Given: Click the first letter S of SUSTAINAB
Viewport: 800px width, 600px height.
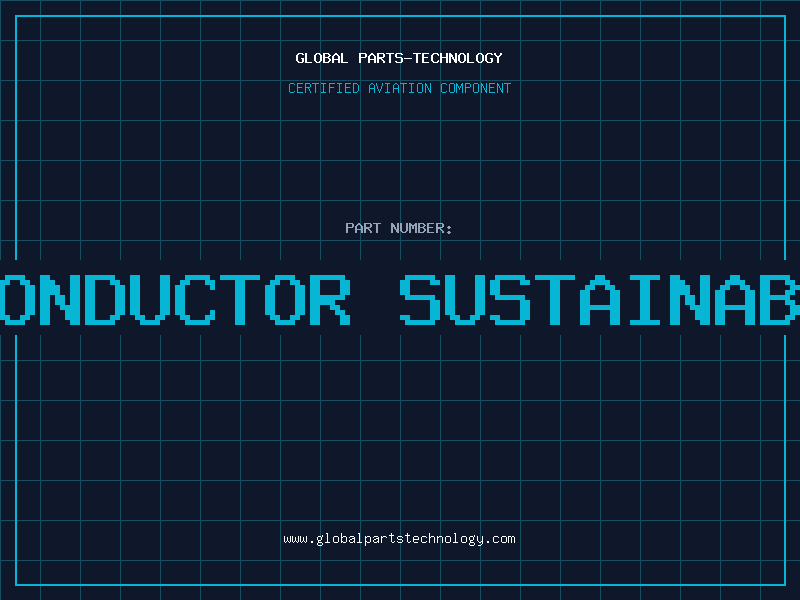Looking at the screenshot, I should [420, 300].
